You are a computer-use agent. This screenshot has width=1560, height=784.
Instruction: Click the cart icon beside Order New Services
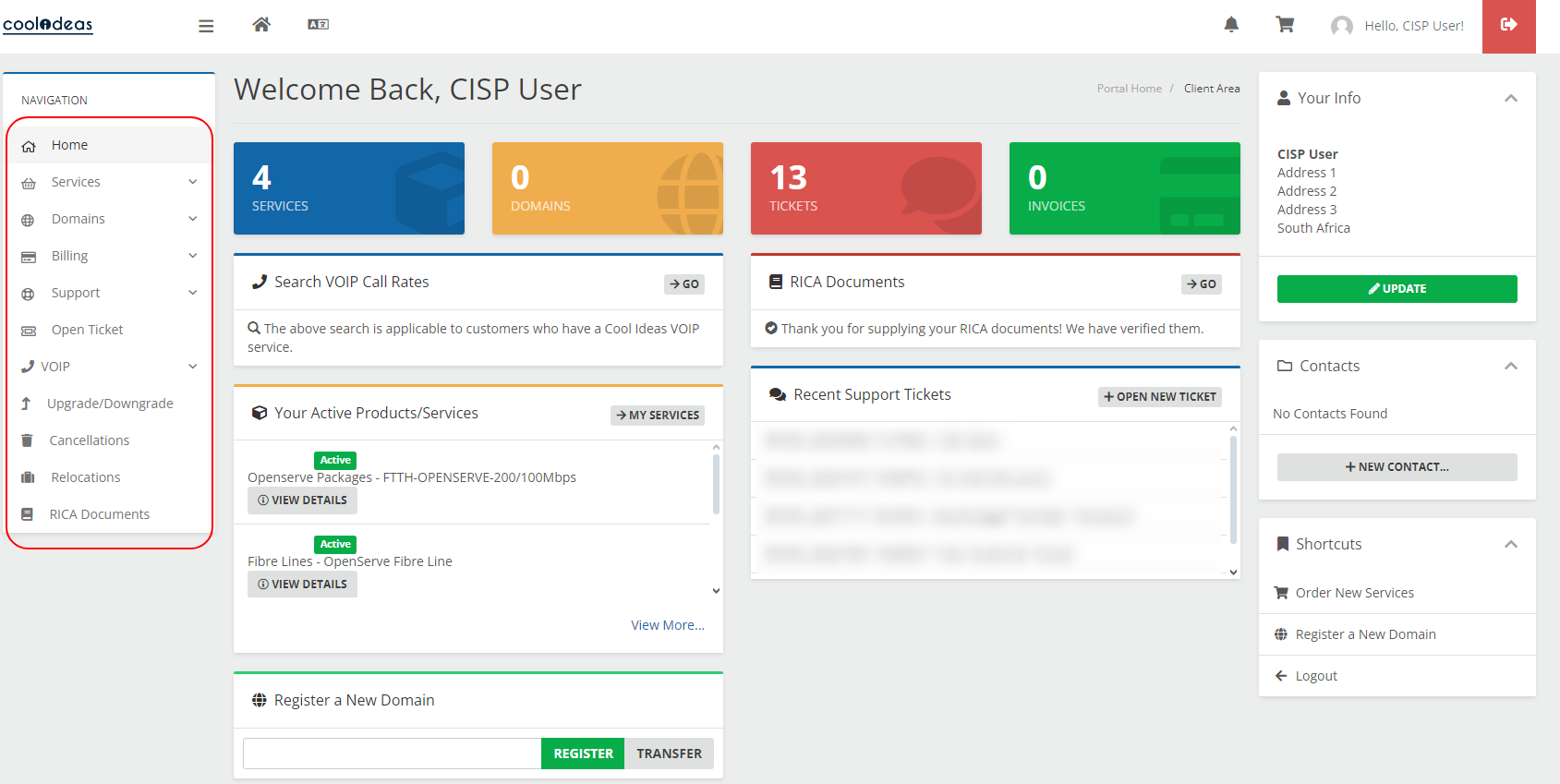pyautogui.click(x=1281, y=593)
